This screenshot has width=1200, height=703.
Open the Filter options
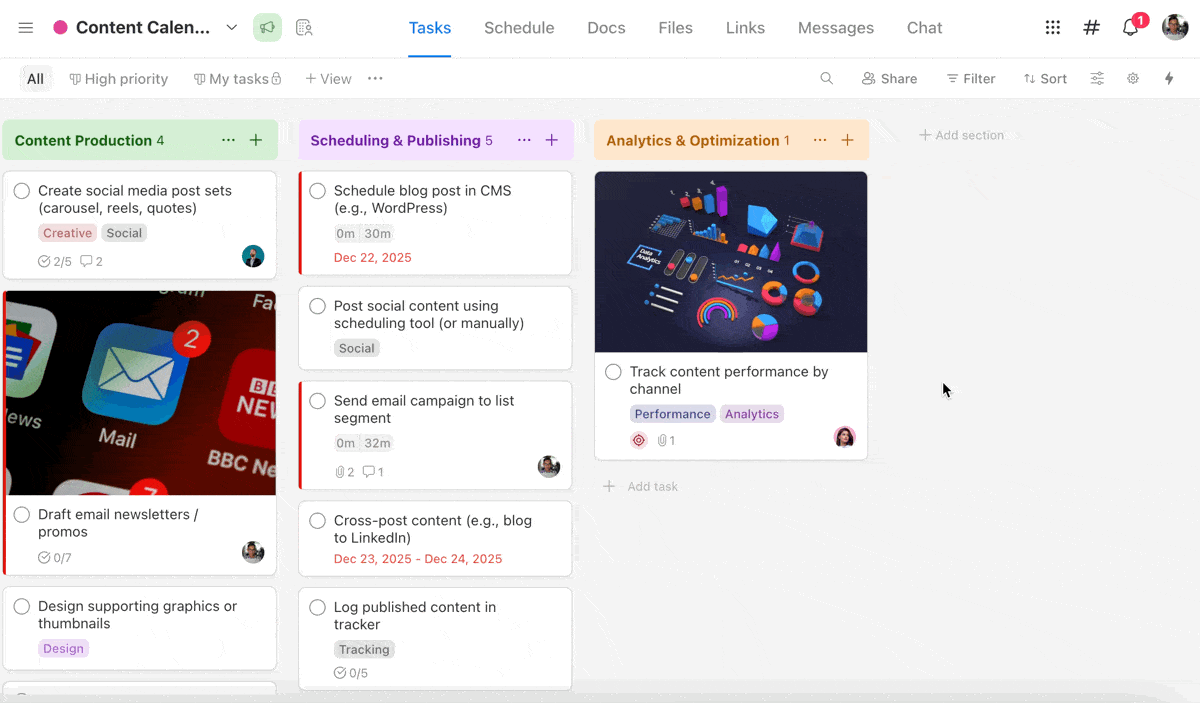(971, 79)
